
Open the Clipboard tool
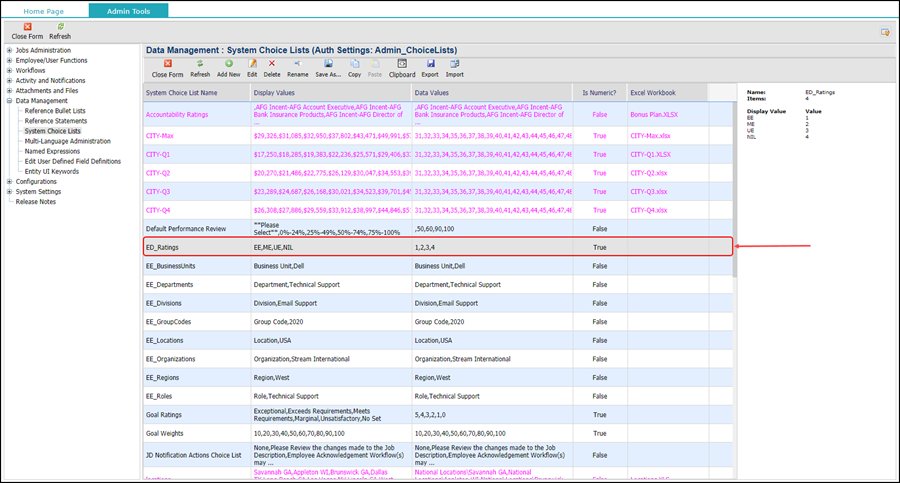click(402, 67)
